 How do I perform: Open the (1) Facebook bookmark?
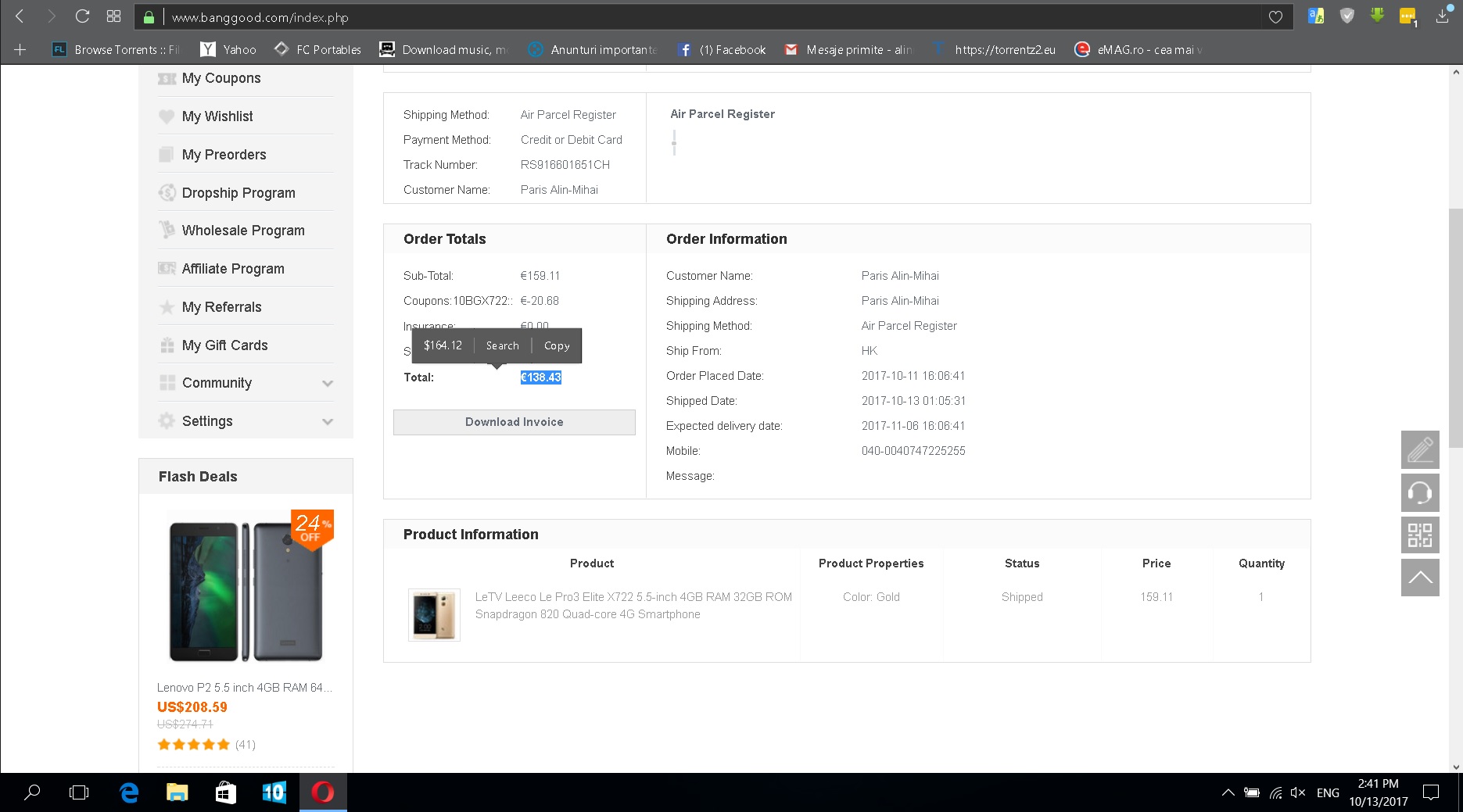click(x=722, y=49)
